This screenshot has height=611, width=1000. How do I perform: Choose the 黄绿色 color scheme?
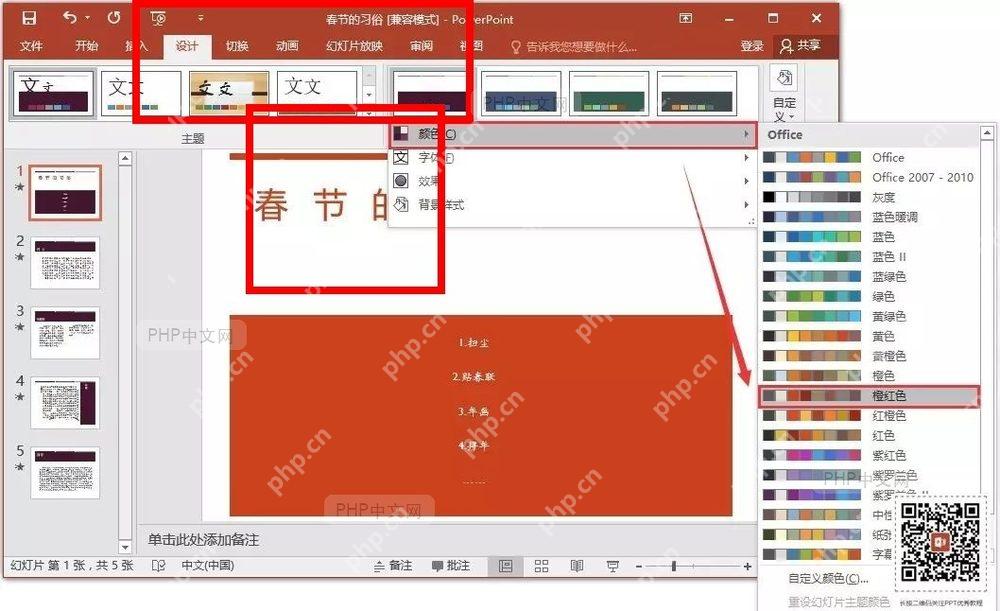coord(870,316)
